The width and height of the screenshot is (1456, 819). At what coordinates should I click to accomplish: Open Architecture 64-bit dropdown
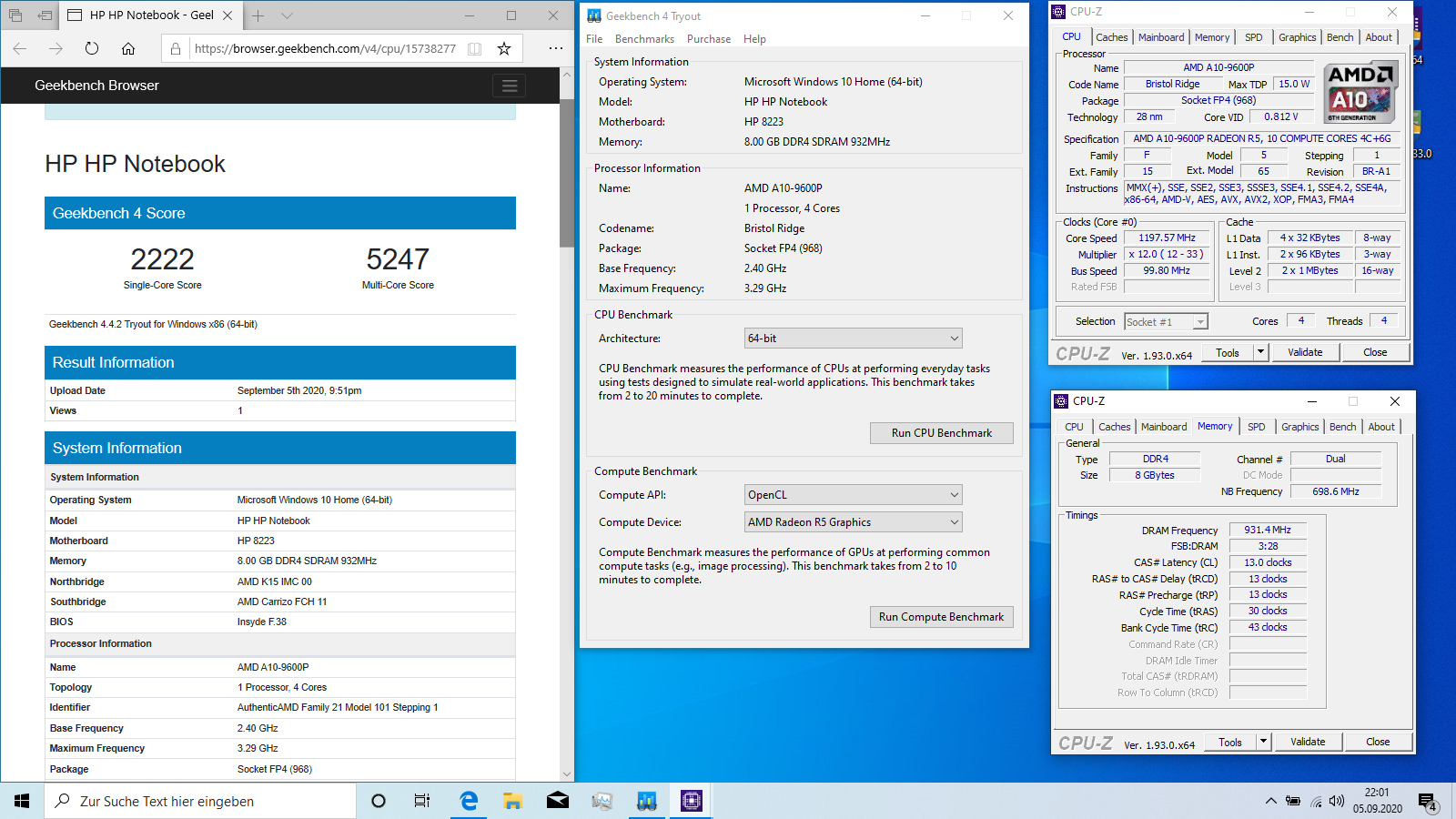pyautogui.click(x=853, y=339)
